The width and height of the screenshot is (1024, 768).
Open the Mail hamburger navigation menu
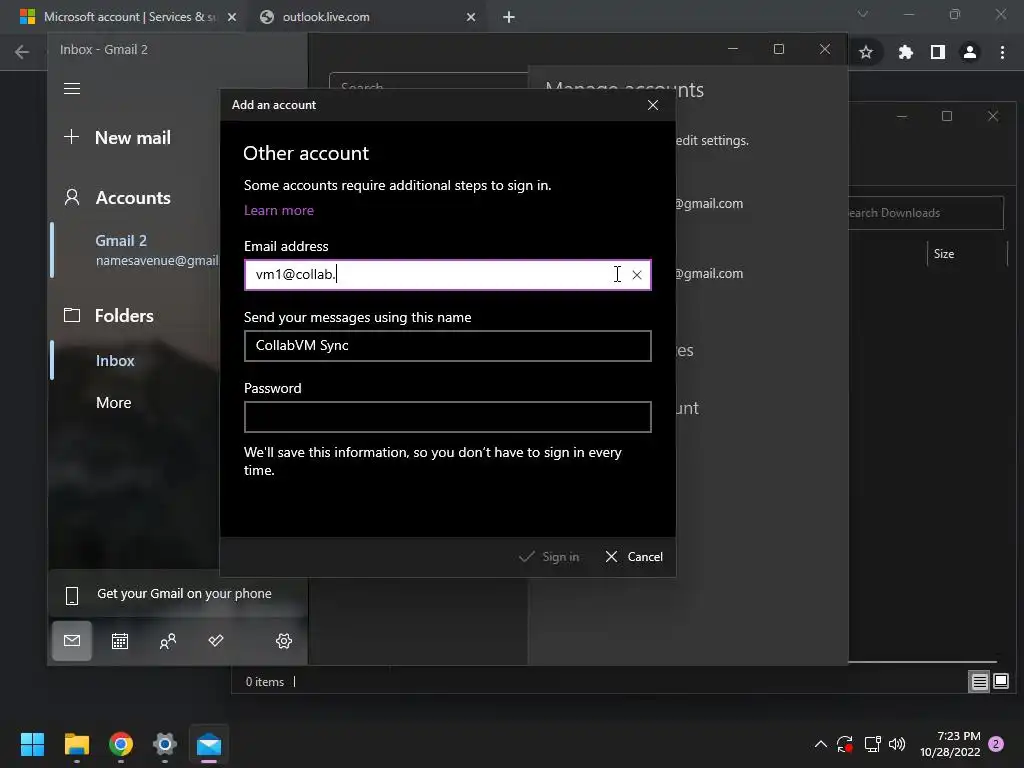[72, 88]
